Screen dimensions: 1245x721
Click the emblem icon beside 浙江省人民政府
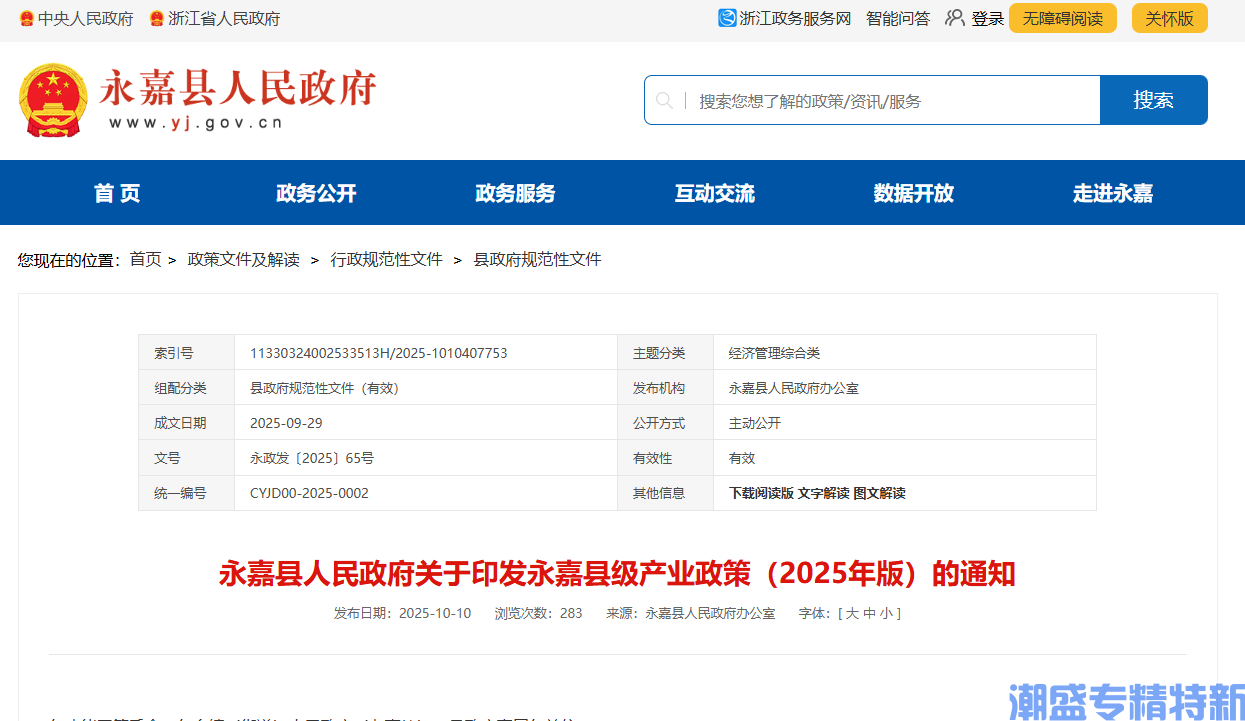tap(156, 19)
